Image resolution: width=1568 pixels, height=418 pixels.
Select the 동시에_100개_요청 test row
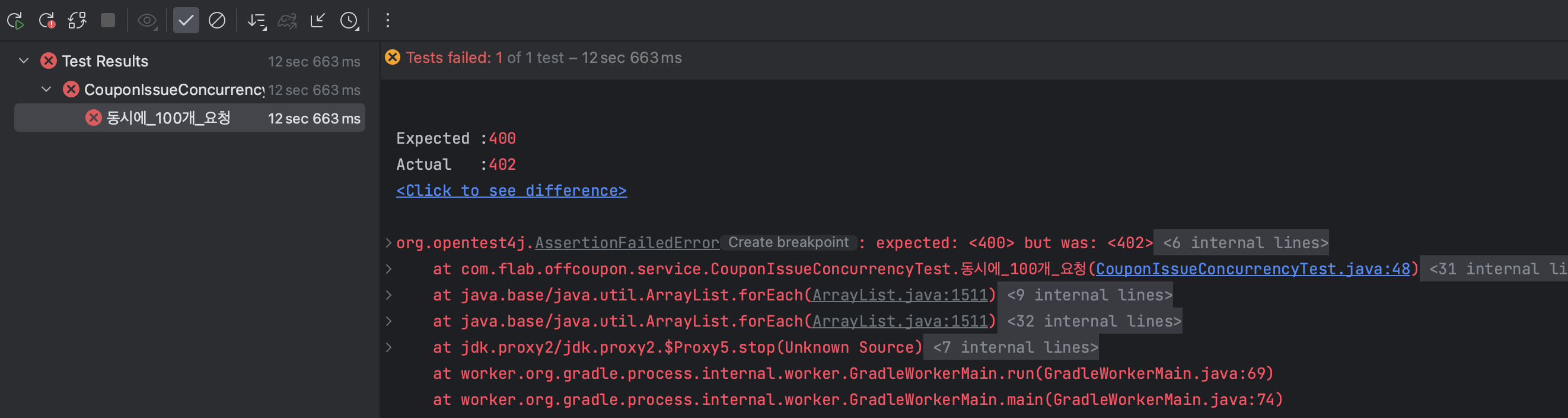(x=189, y=118)
